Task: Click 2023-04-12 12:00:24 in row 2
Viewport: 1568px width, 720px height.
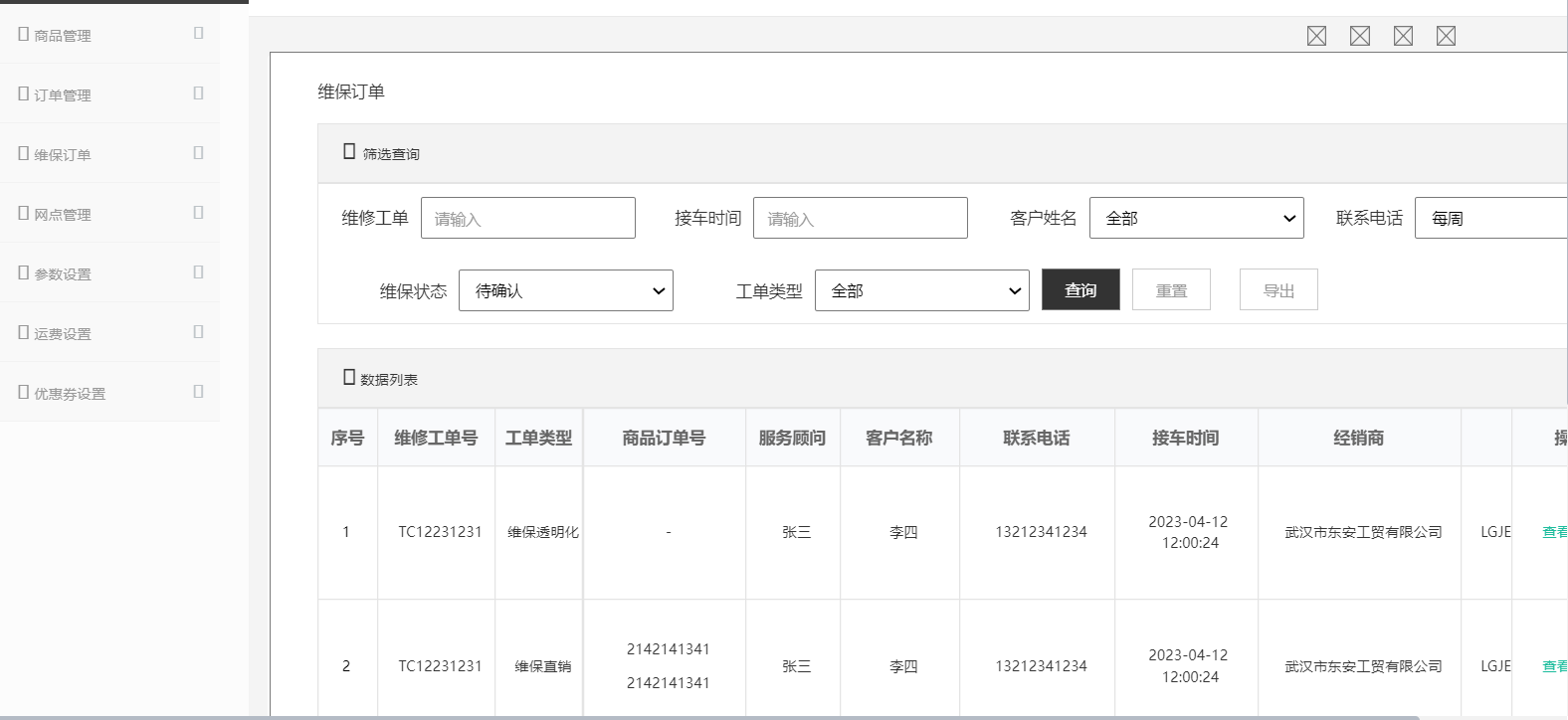Action: (x=1189, y=665)
